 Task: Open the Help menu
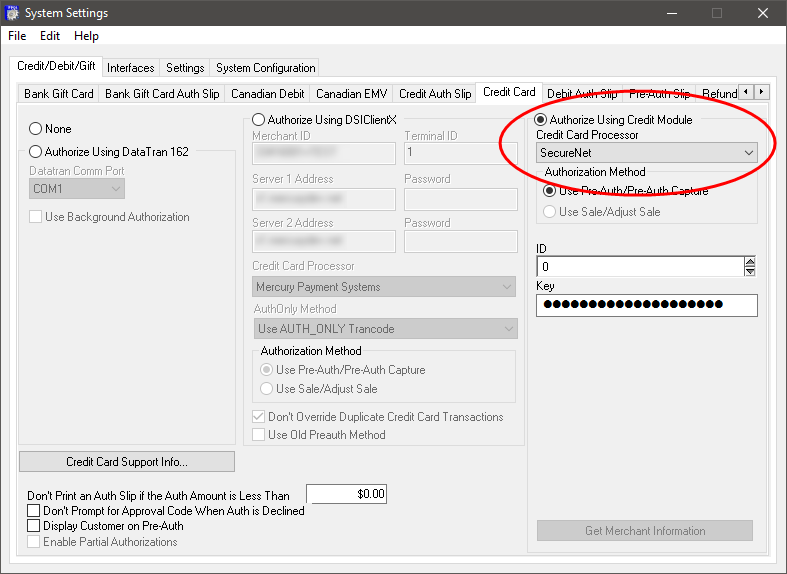pyautogui.click(x=86, y=36)
